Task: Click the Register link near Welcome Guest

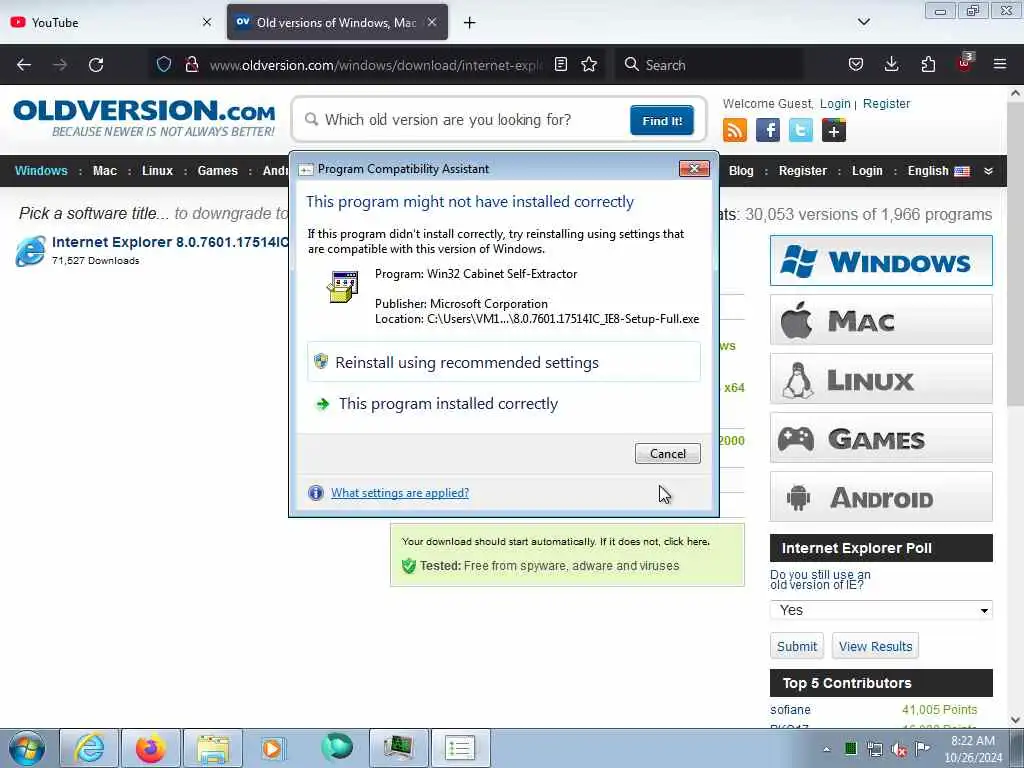Action: tap(886, 104)
